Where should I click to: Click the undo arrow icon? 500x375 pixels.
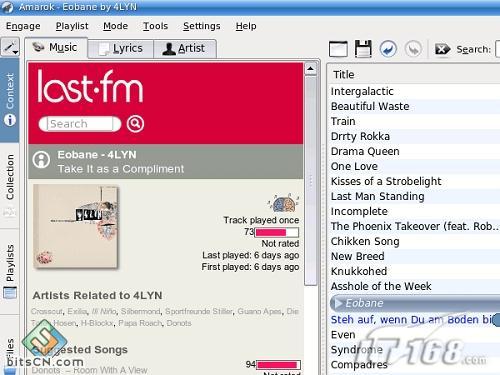pos(388,49)
